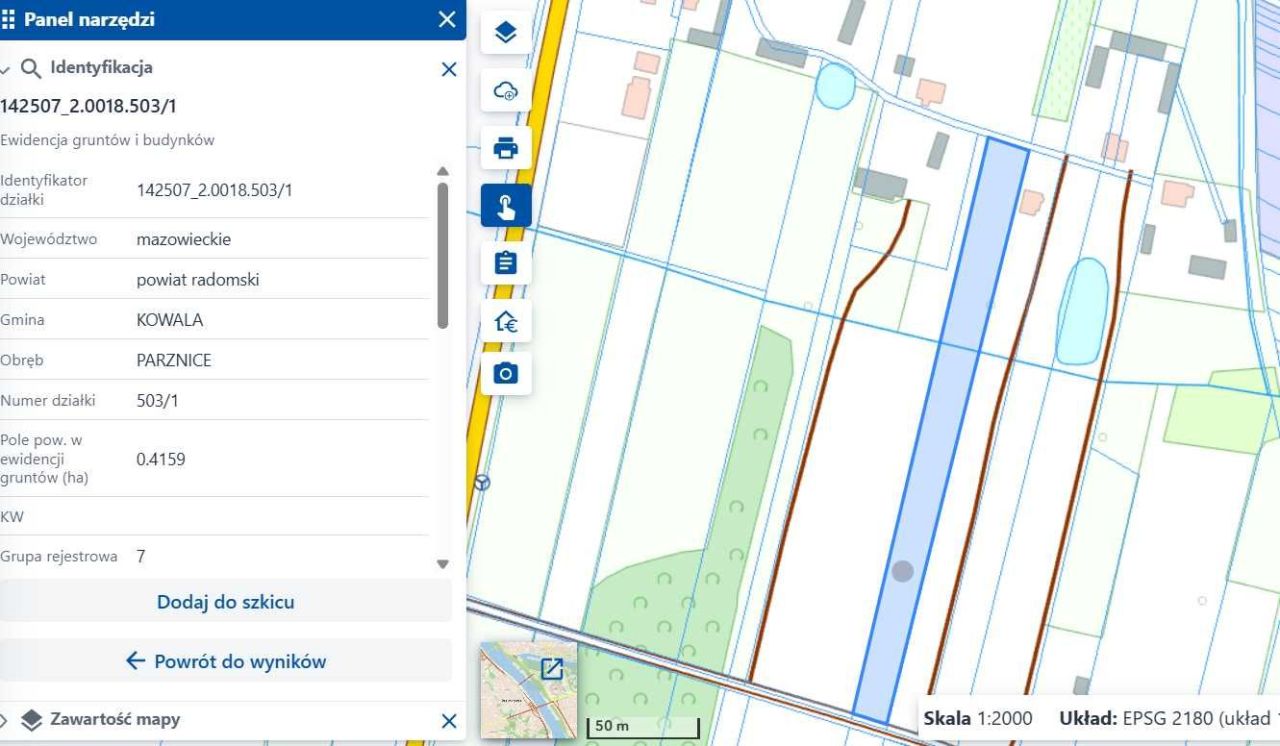
Task: Click the 50 m scale bar
Action: (x=641, y=728)
